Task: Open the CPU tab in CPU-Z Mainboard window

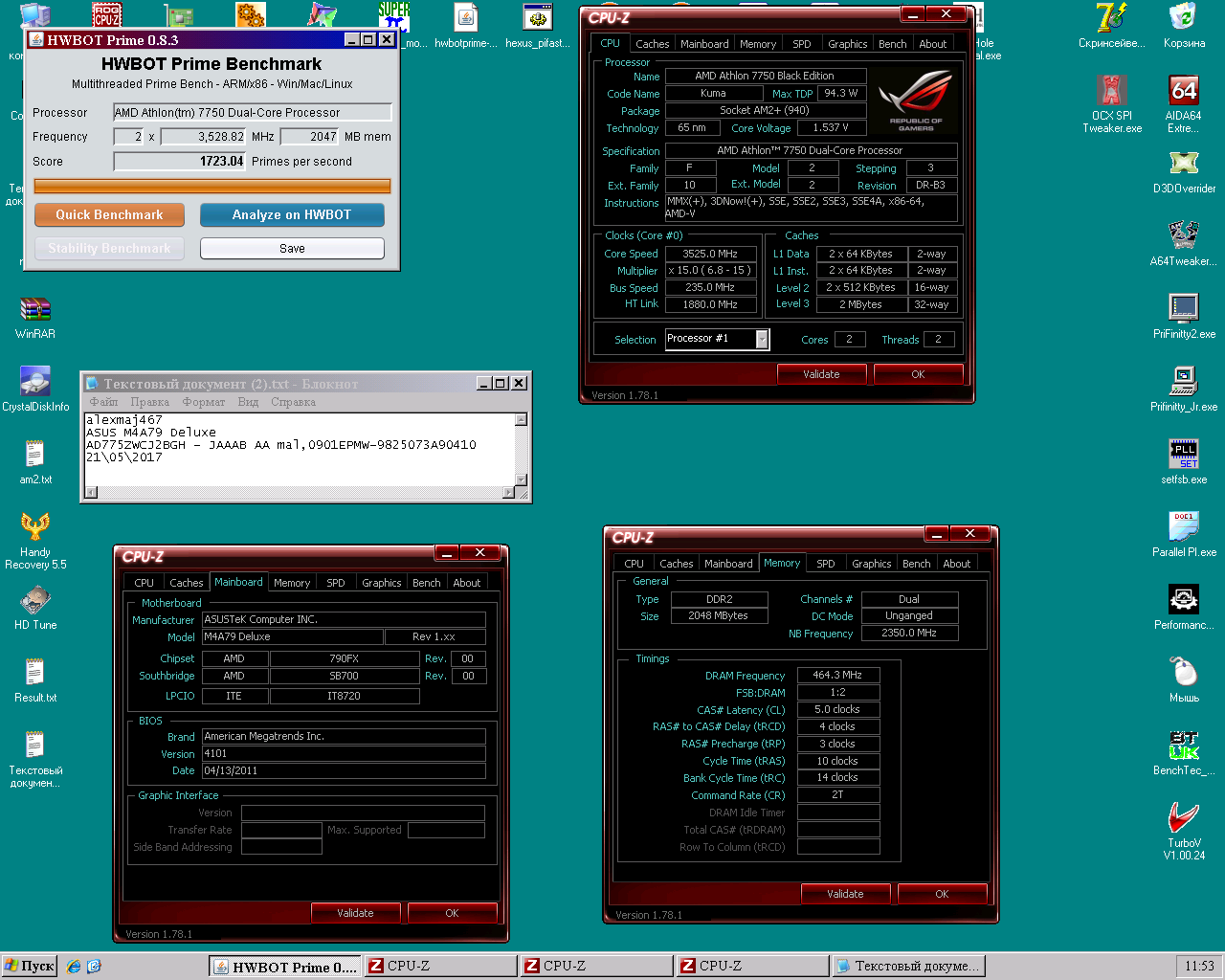Action: click(x=145, y=583)
